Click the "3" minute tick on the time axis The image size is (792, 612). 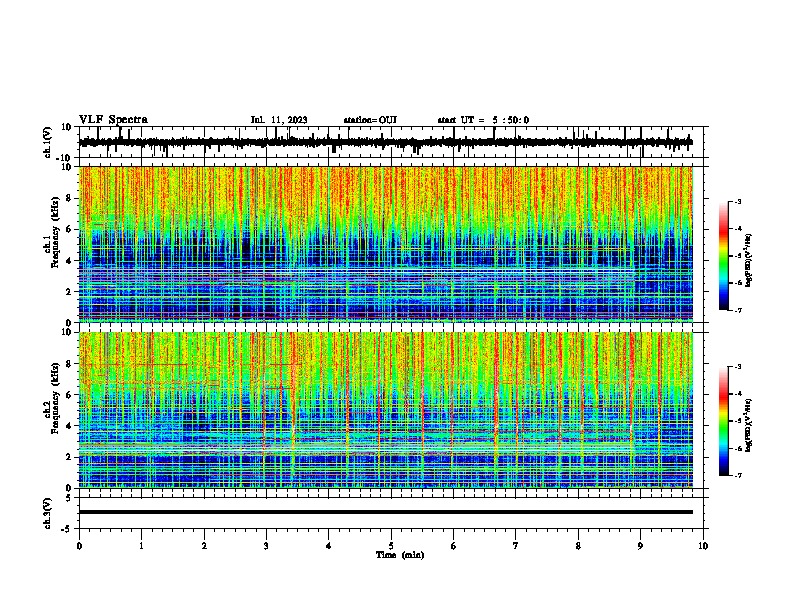click(266, 546)
